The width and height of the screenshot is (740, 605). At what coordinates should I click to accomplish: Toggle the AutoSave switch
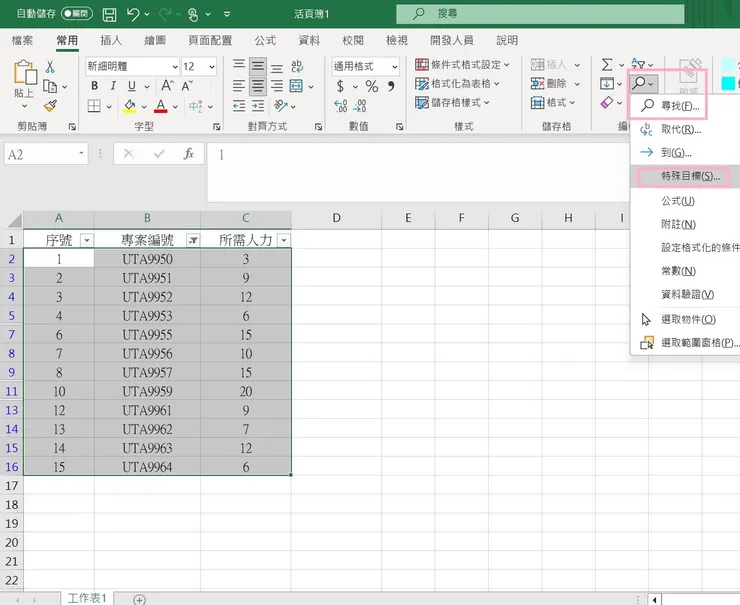(76, 15)
